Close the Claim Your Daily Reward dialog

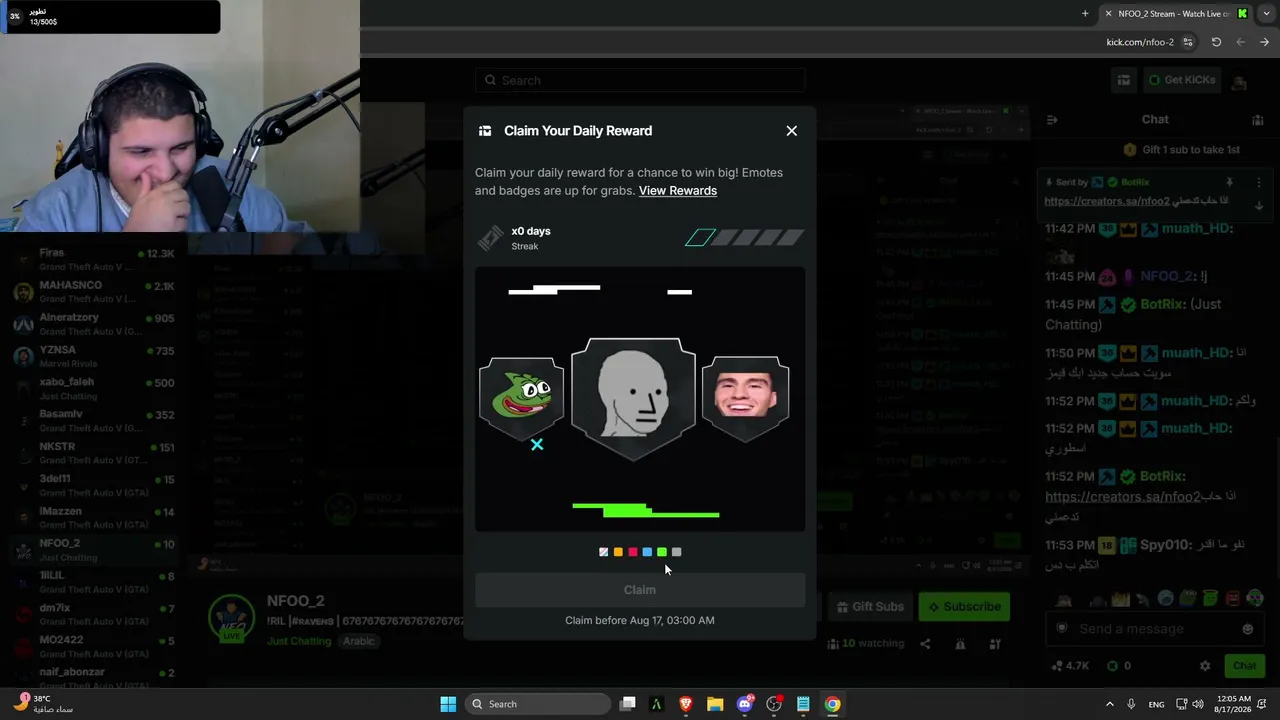coord(792,131)
